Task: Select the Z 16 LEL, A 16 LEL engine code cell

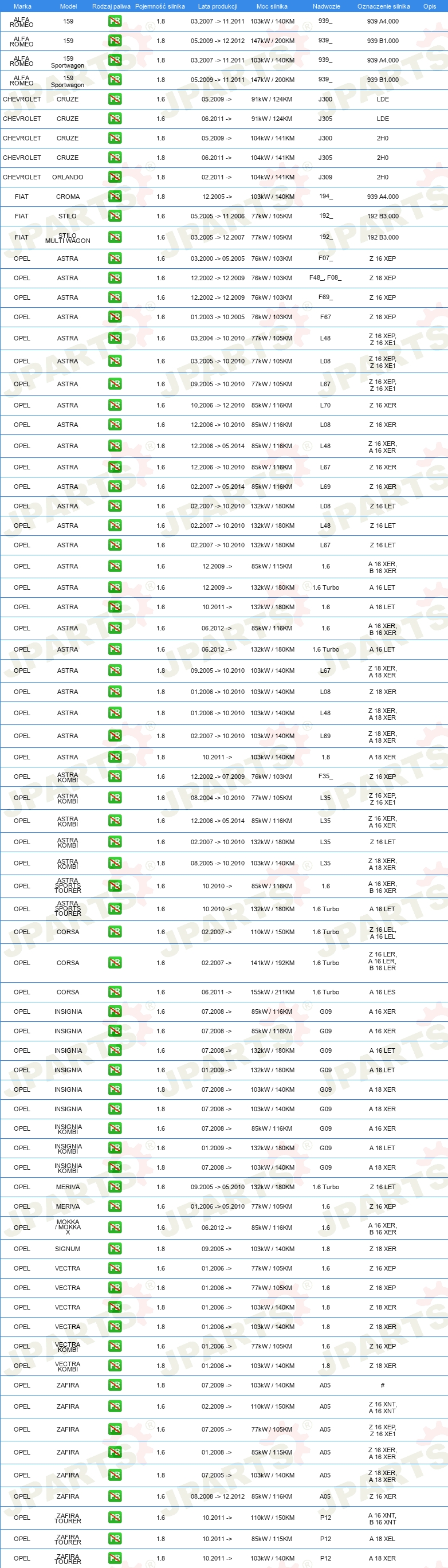Action: (382, 932)
